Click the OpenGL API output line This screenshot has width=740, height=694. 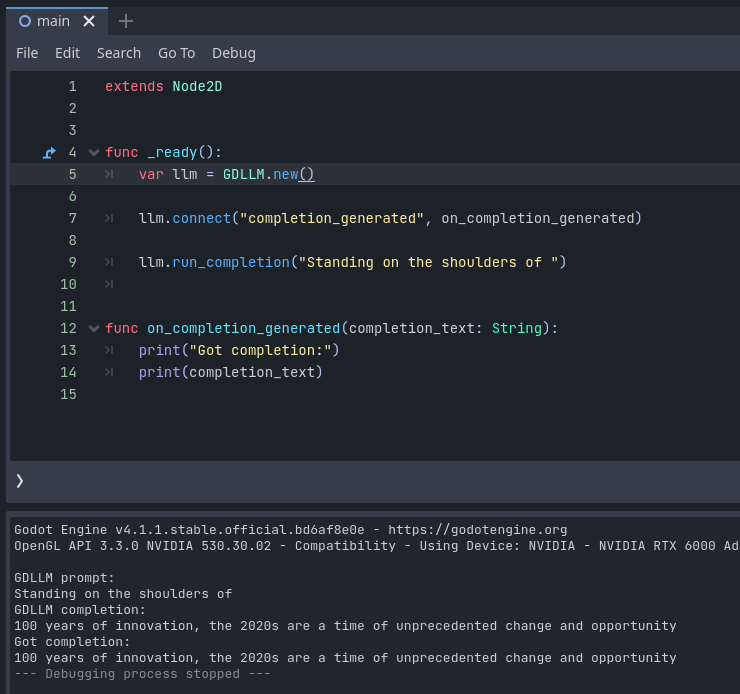(376, 546)
